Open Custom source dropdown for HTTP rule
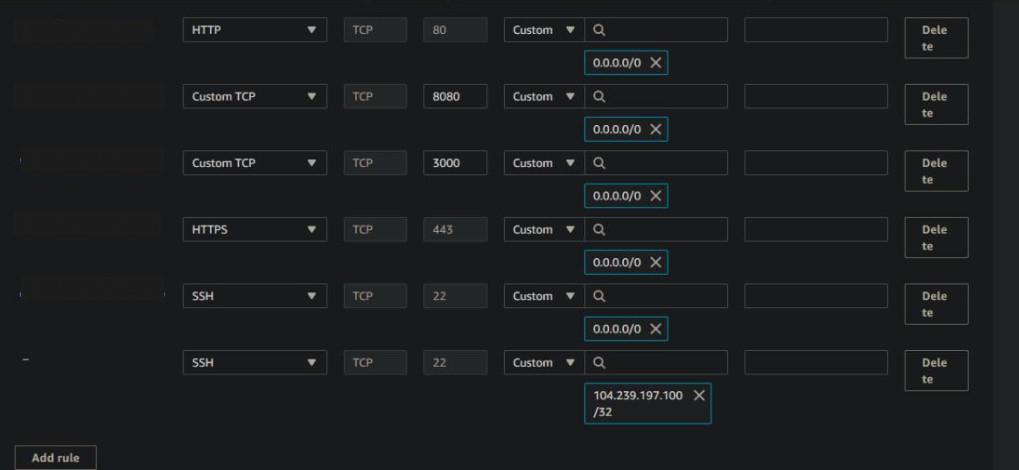 [x=543, y=30]
